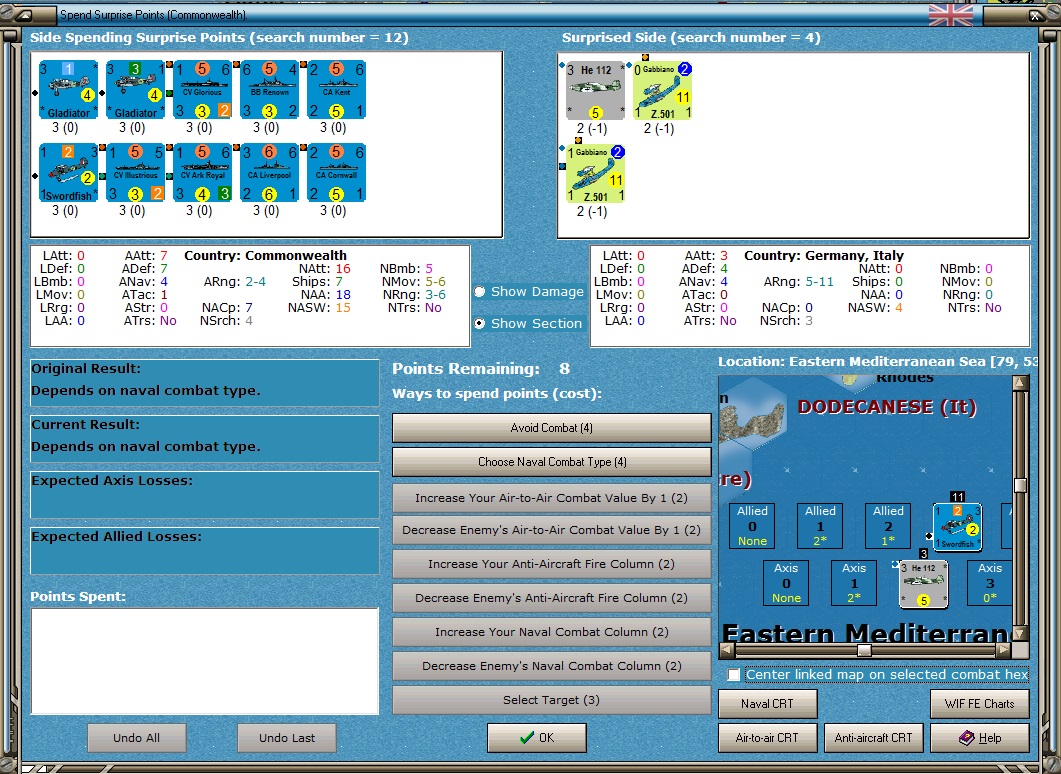The height and width of the screenshot is (774, 1061).
Task: Click the map's horizontal scrollbar thumb
Action: [864, 650]
